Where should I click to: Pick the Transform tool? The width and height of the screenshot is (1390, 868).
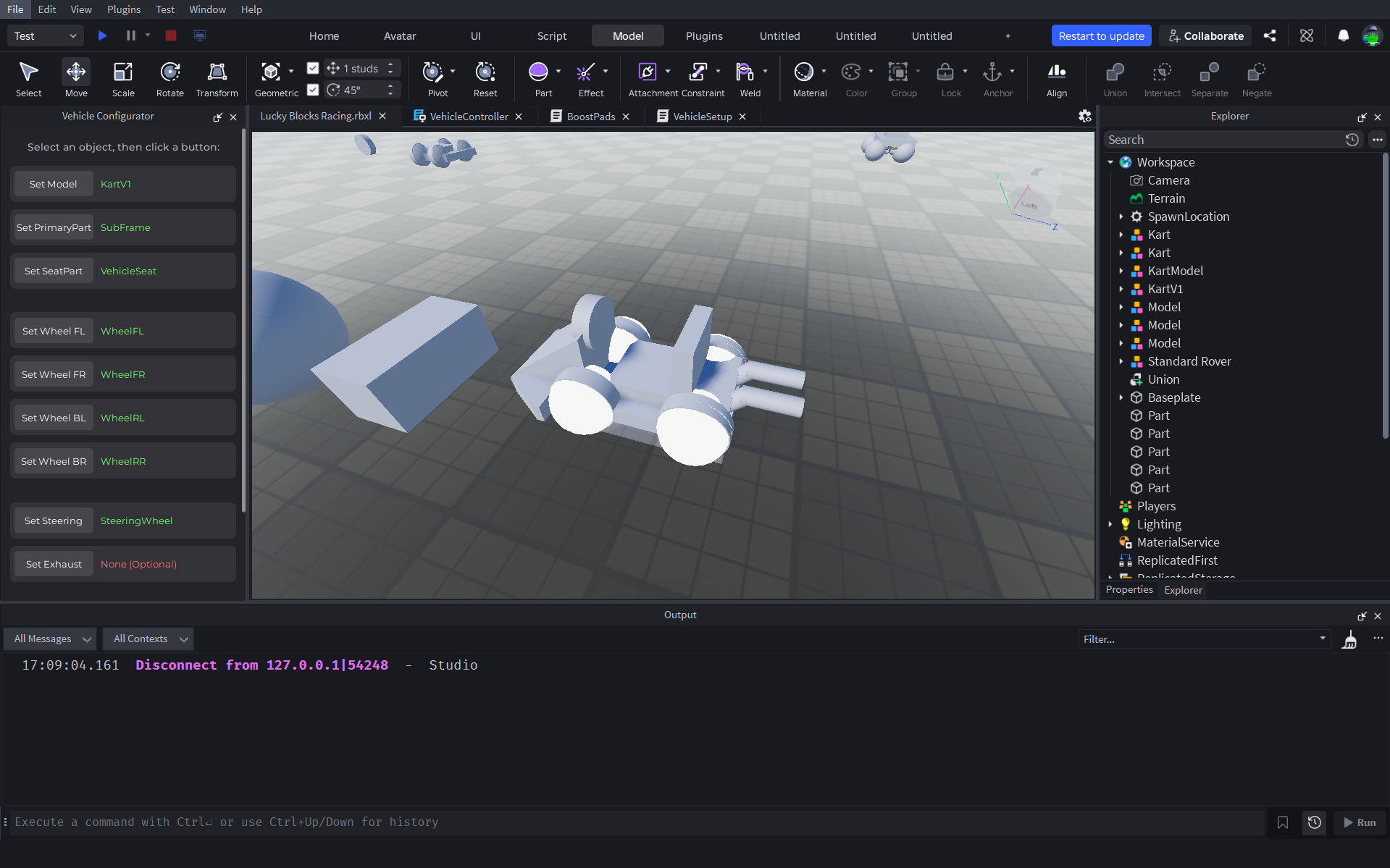point(217,78)
